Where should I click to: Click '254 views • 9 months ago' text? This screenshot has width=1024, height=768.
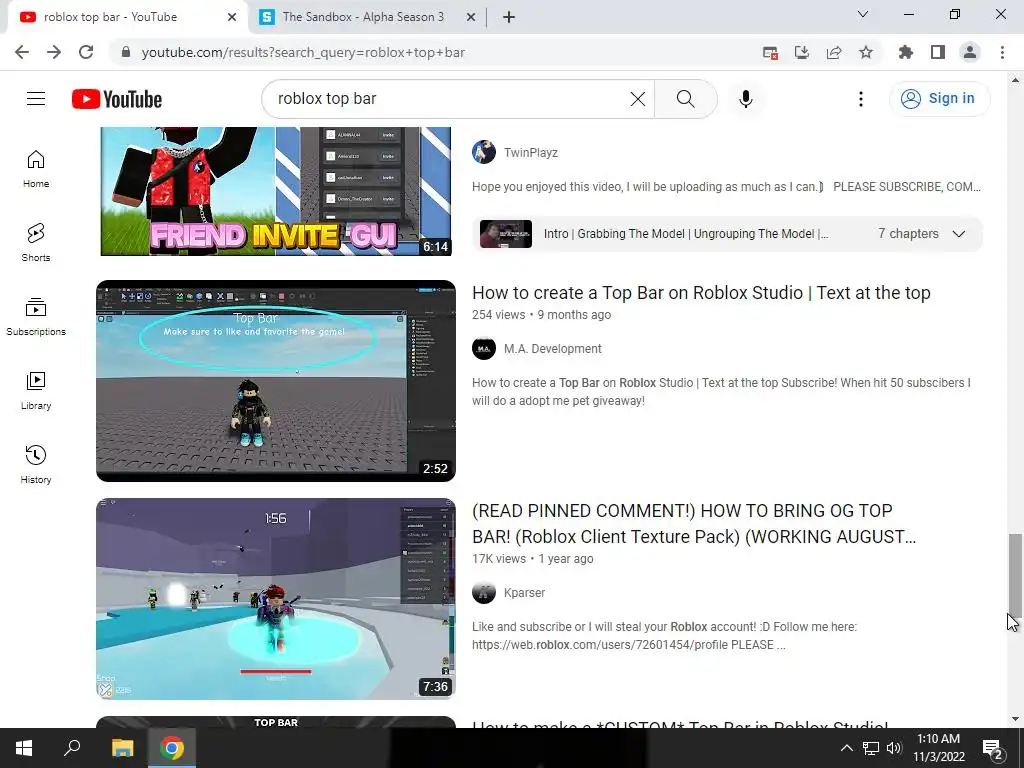pyautogui.click(x=541, y=315)
